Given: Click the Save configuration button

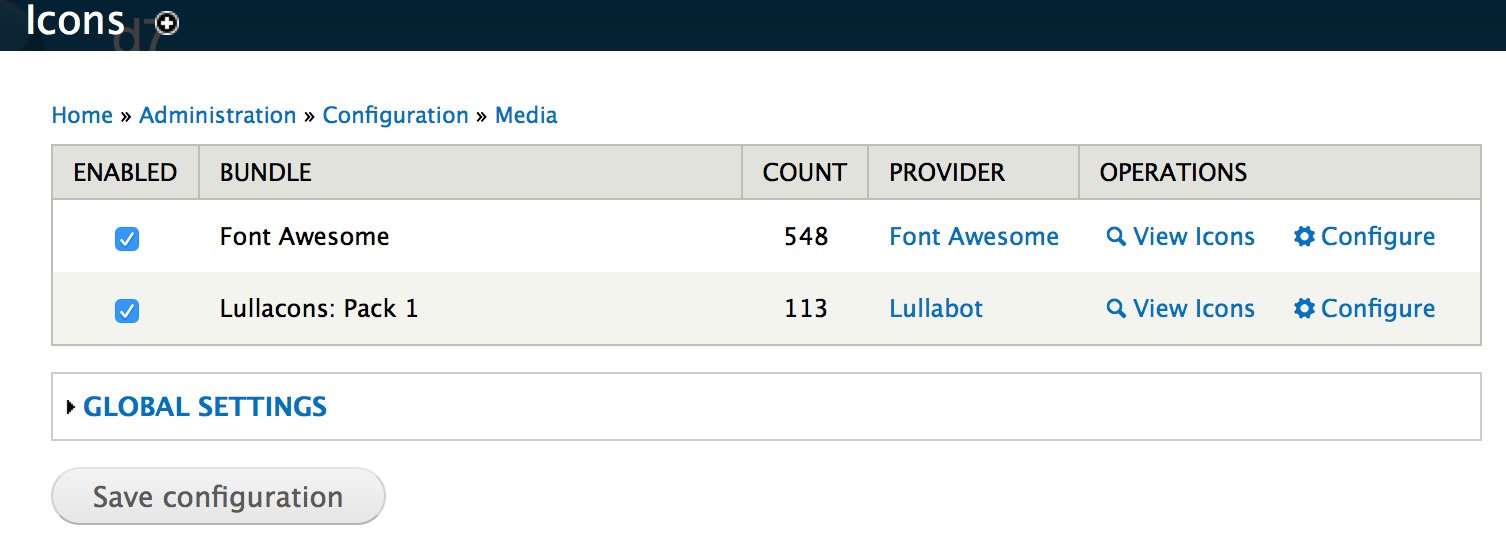Looking at the screenshot, I should [x=218, y=496].
